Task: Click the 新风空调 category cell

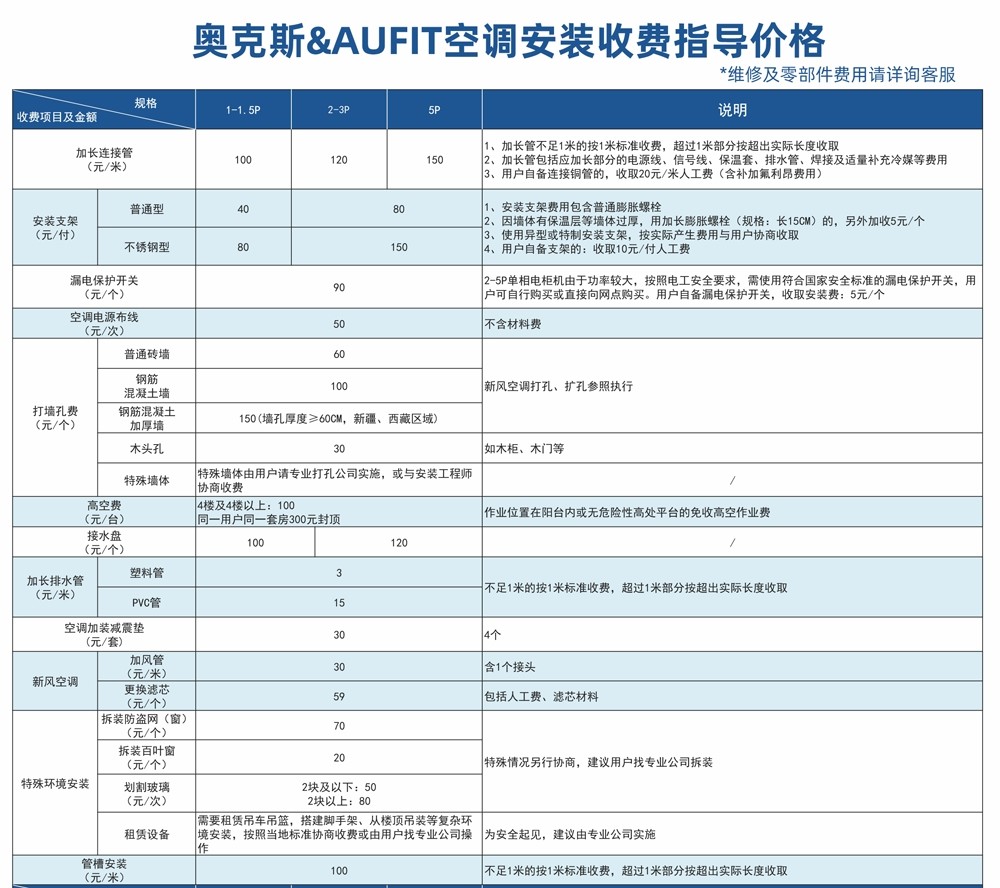Action: (55, 681)
